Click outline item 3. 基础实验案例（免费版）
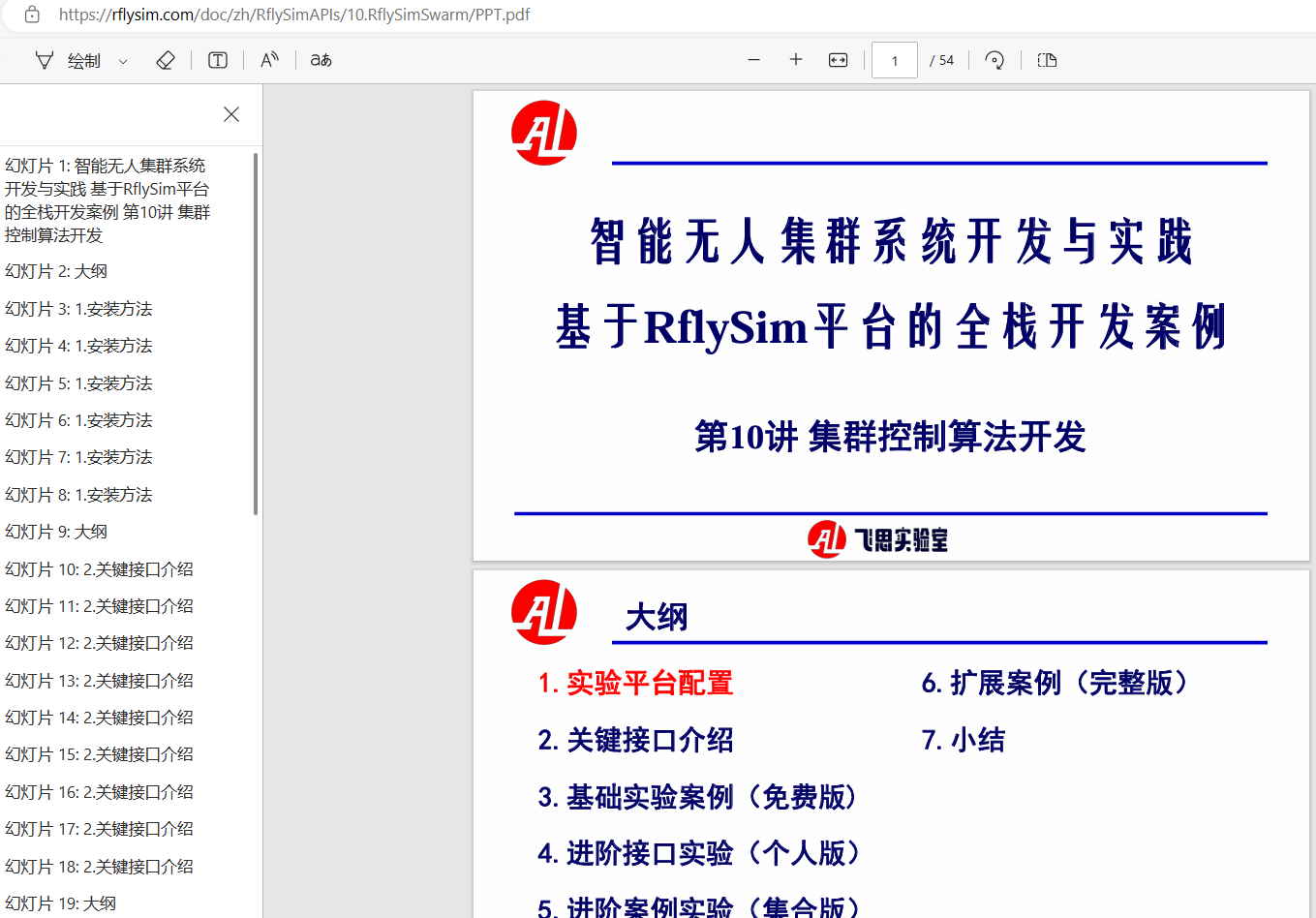The height and width of the screenshot is (918, 1316). (x=699, y=797)
